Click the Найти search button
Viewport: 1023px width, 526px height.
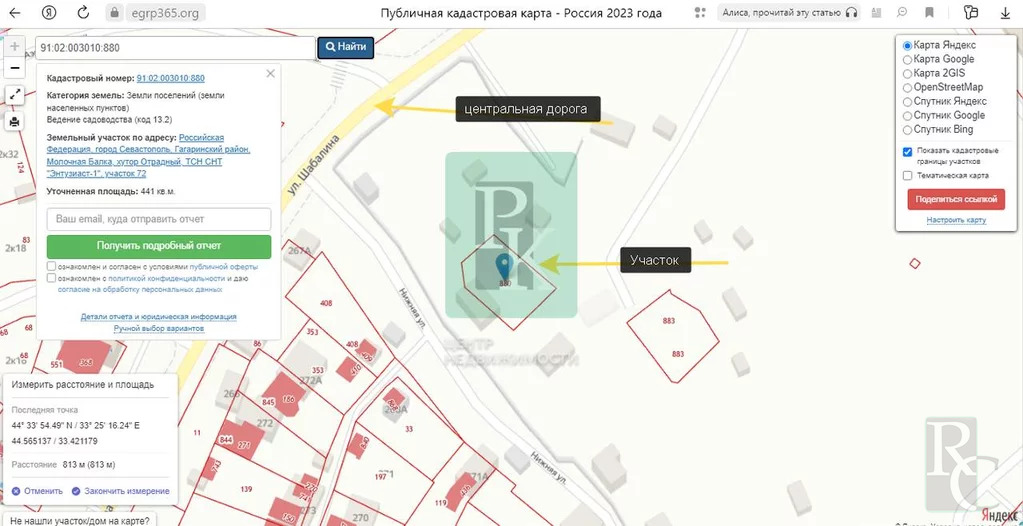click(346, 47)
